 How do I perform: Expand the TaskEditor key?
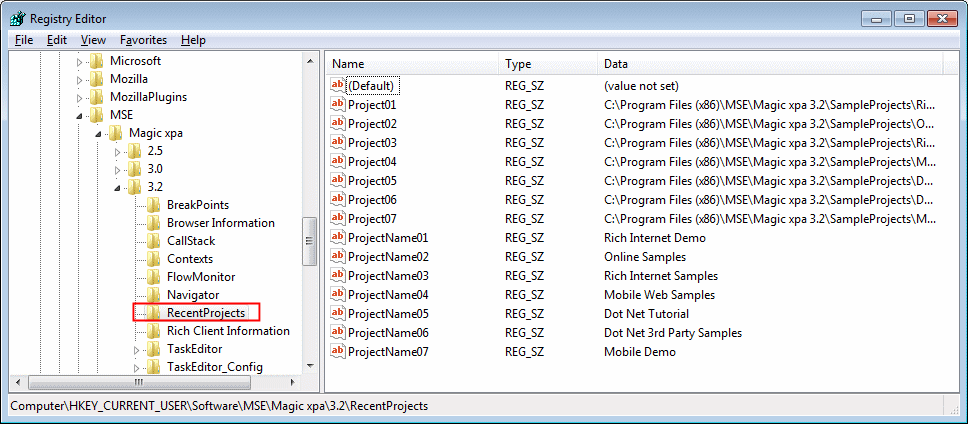pyautogui.click(x=137, y=349)
